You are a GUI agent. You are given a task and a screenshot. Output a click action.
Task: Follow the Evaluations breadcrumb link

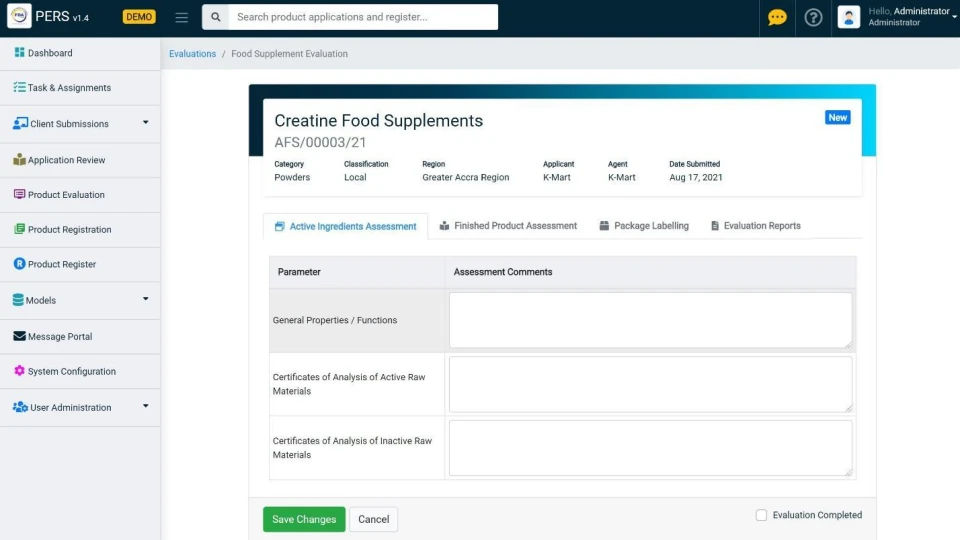(192, 54)
